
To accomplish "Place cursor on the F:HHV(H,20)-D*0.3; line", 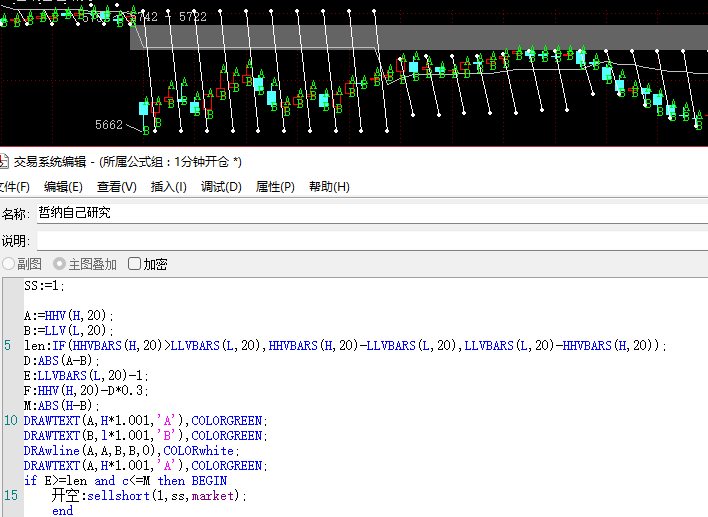I will pyautogui.click(x=86, y=391).
